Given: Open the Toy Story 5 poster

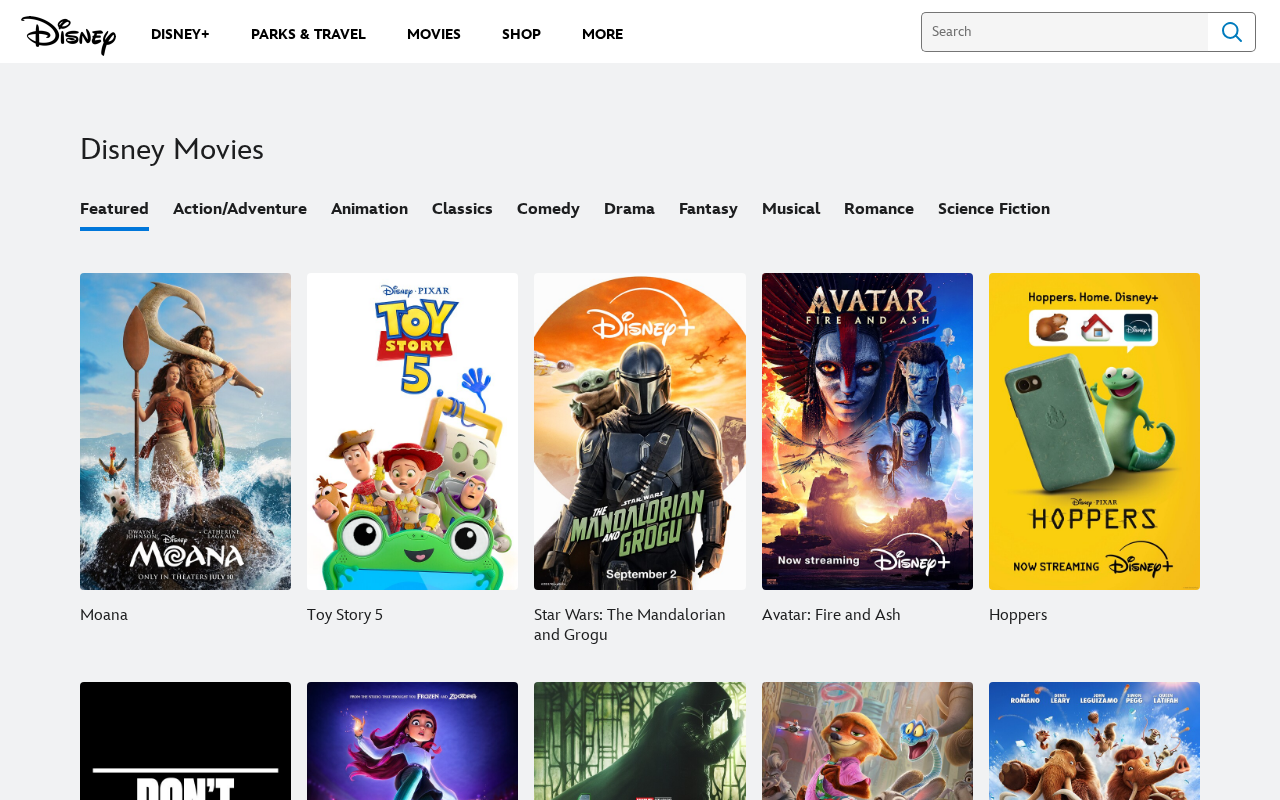Looking at the screenshot, I should [412, 431].
